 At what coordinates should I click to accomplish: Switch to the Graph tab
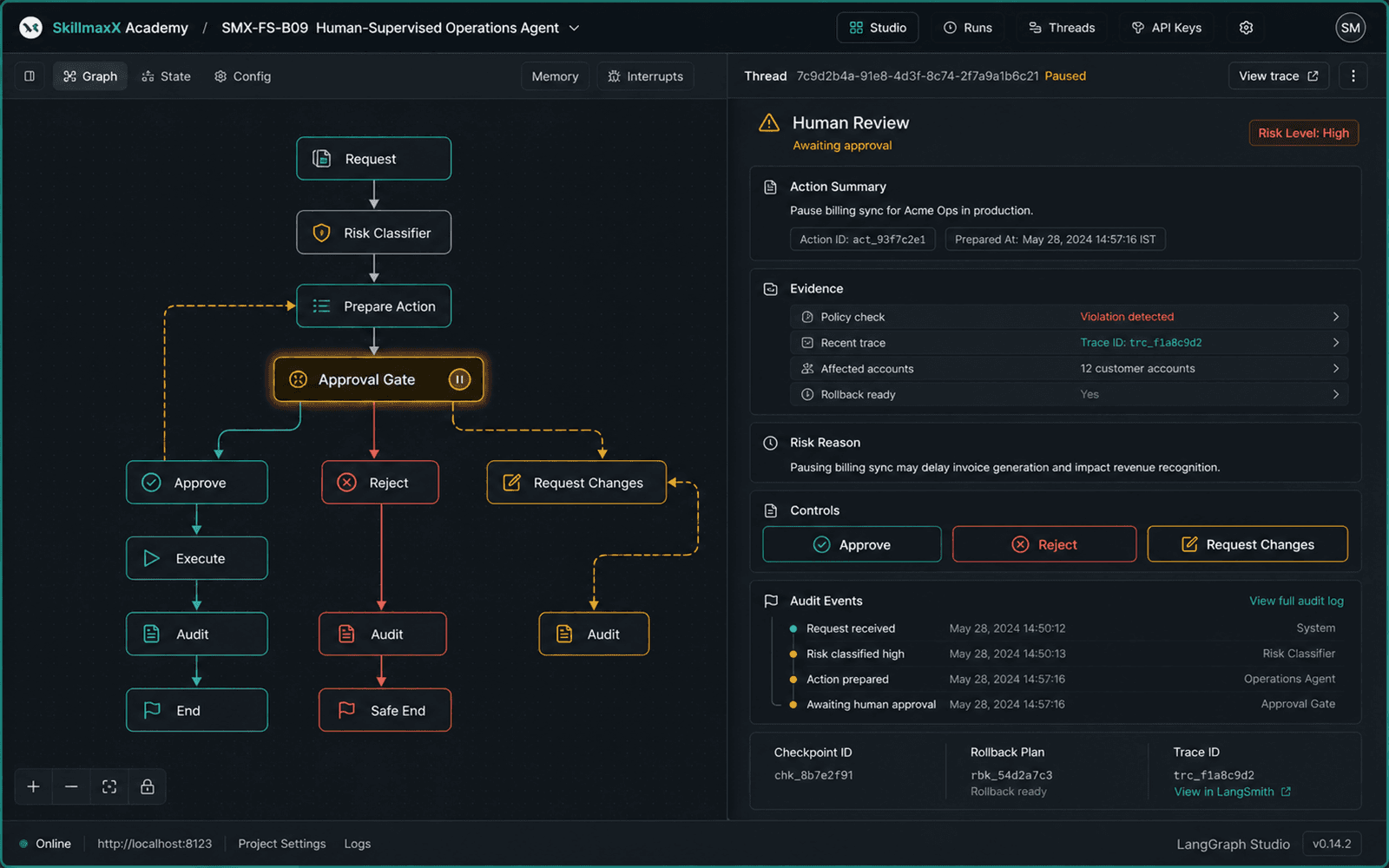coord(90,76)
